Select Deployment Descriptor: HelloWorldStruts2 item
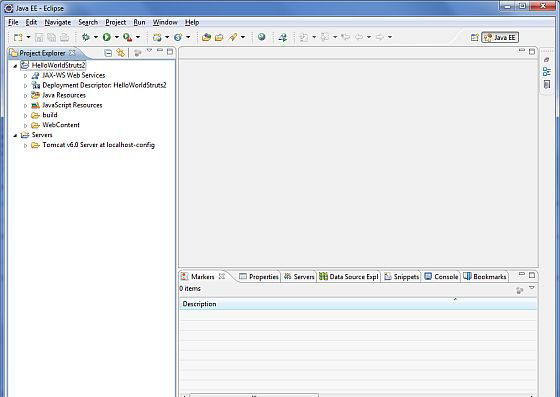This screenshot has width=560, height=397. click(x=104, y=85)
